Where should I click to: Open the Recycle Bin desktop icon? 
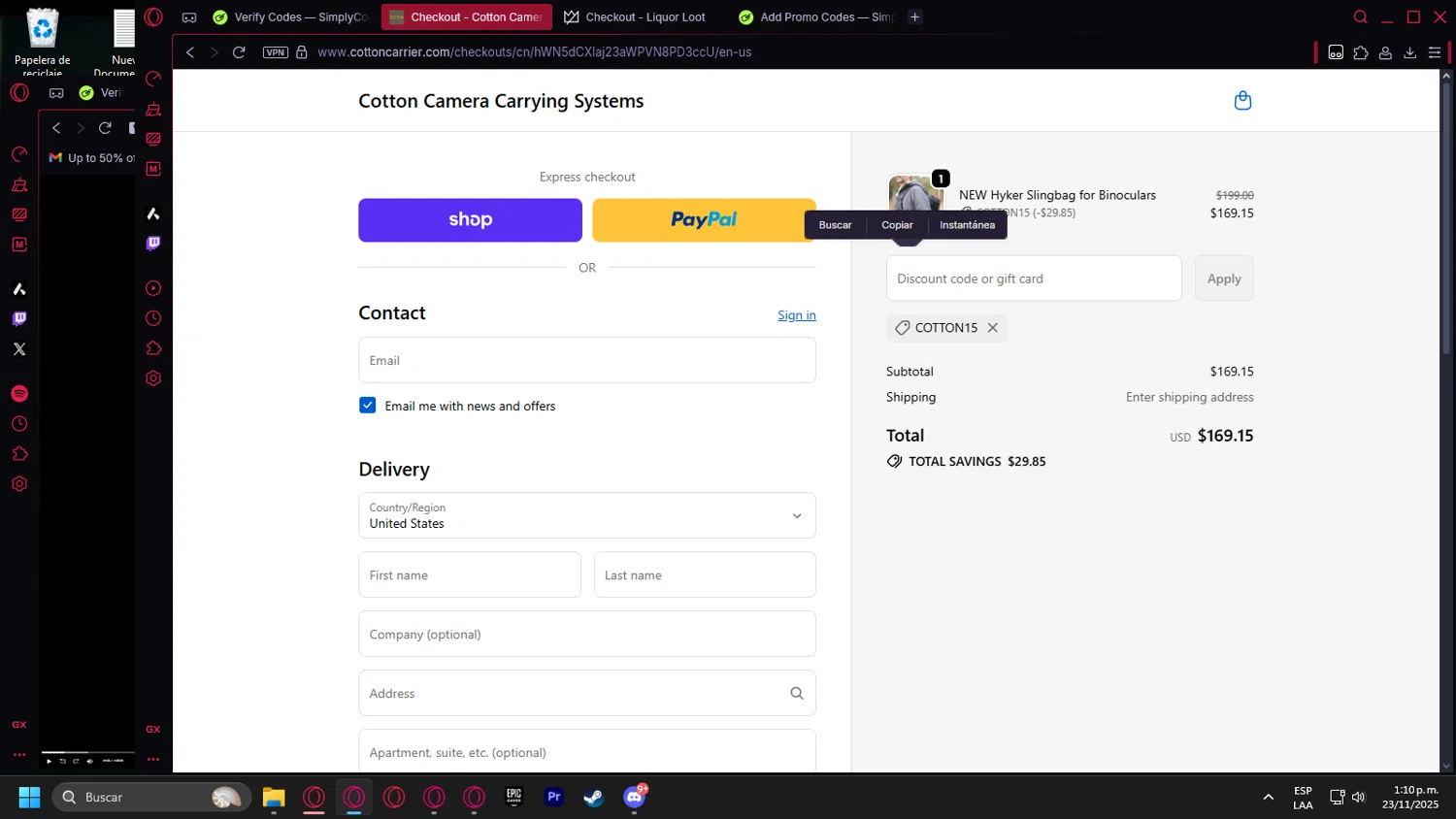tap(43, 42)
